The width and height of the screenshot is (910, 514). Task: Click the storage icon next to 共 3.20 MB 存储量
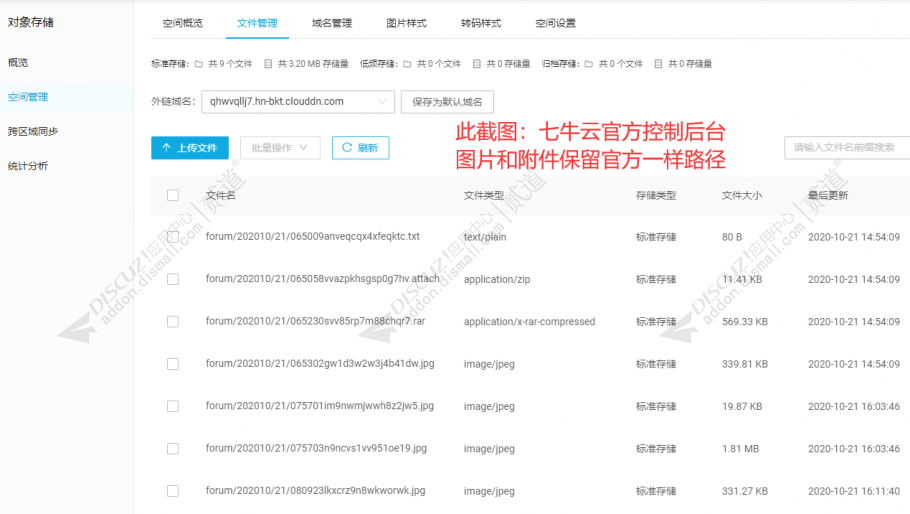(268, 64)
